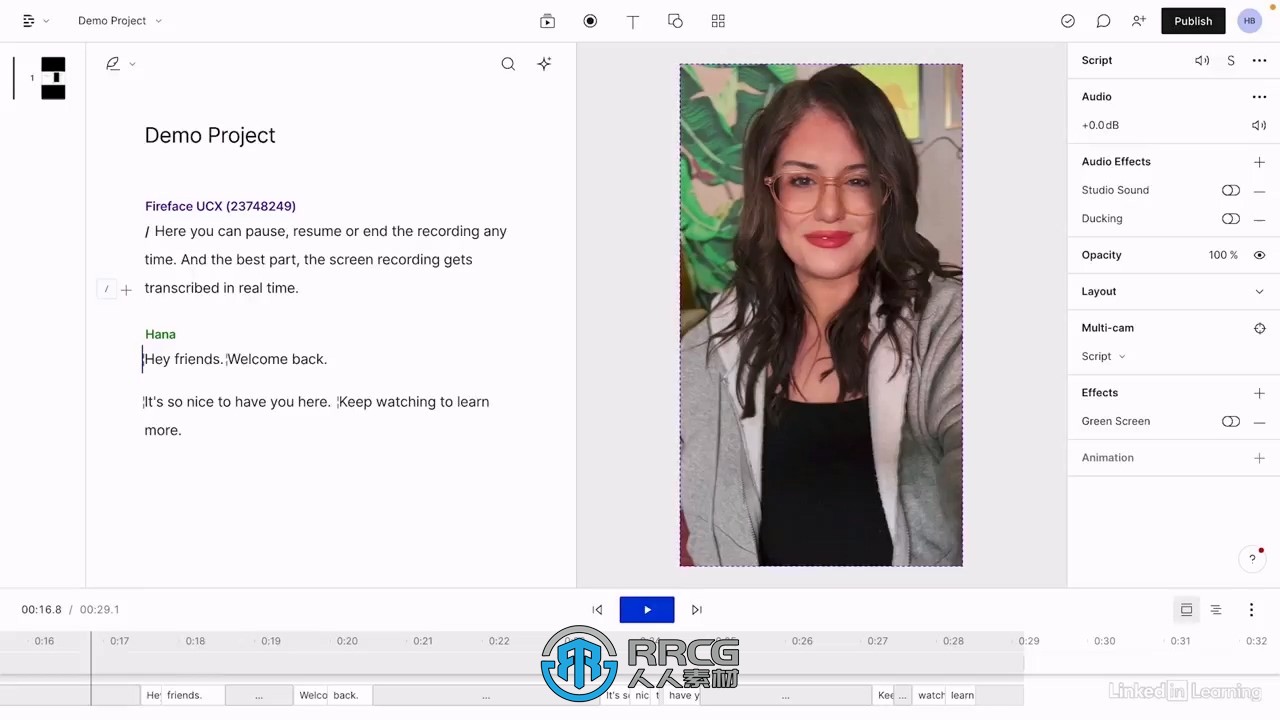The image size is (1280, 720).
Task: Select the Text tool icon
Action: pos(633,21)
